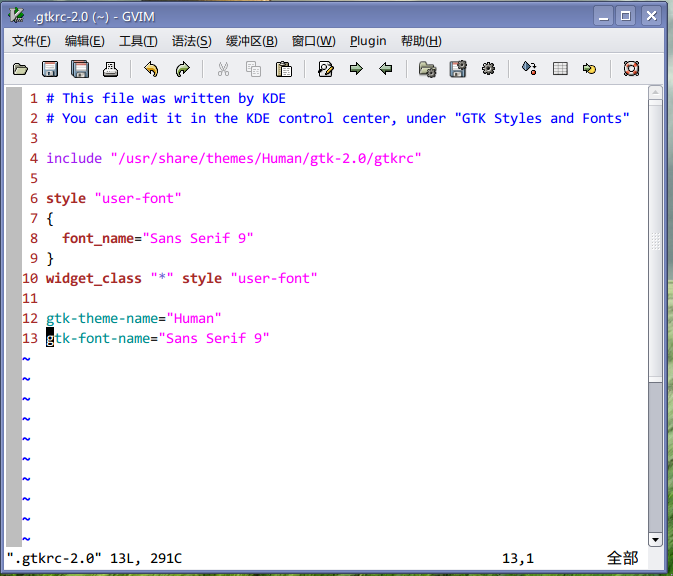Image resolution: width=673 pixels, height=576 pixels.
Task: Click the scrollbar down arrow
Action: pos(655,540)
